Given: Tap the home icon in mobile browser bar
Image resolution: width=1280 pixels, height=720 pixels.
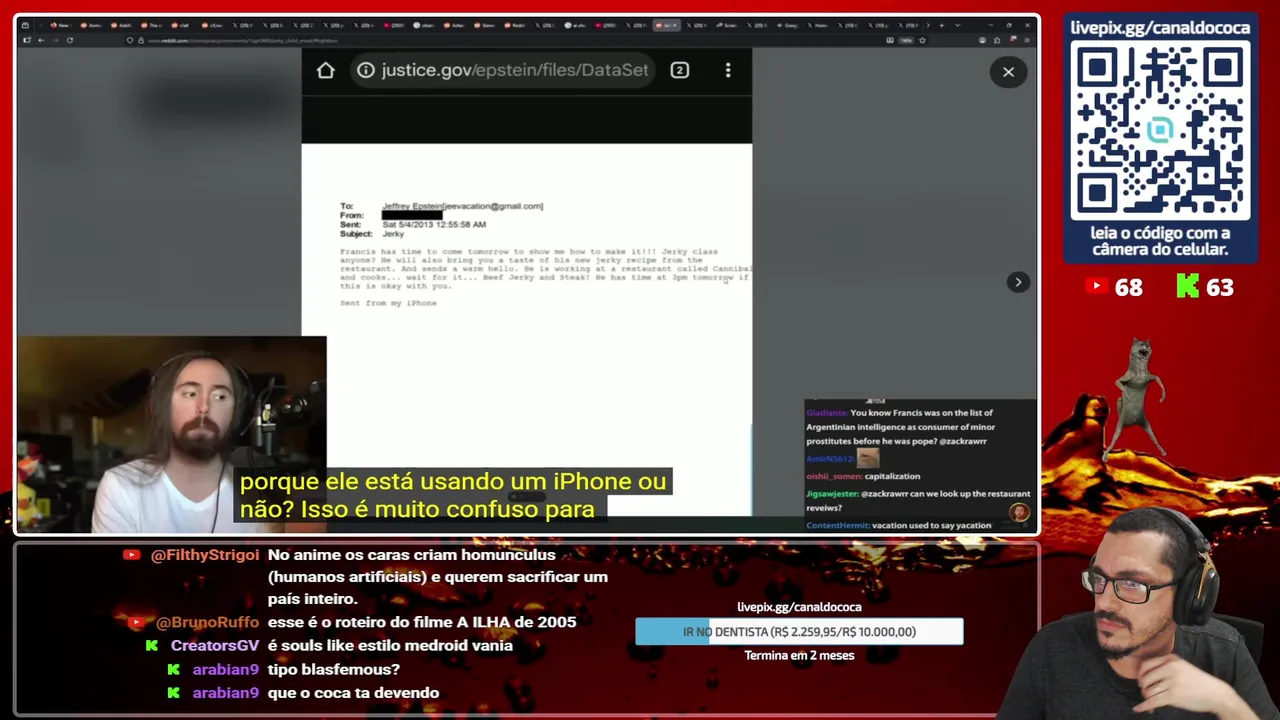Looking at the screenshot, I should pos(326,70).
